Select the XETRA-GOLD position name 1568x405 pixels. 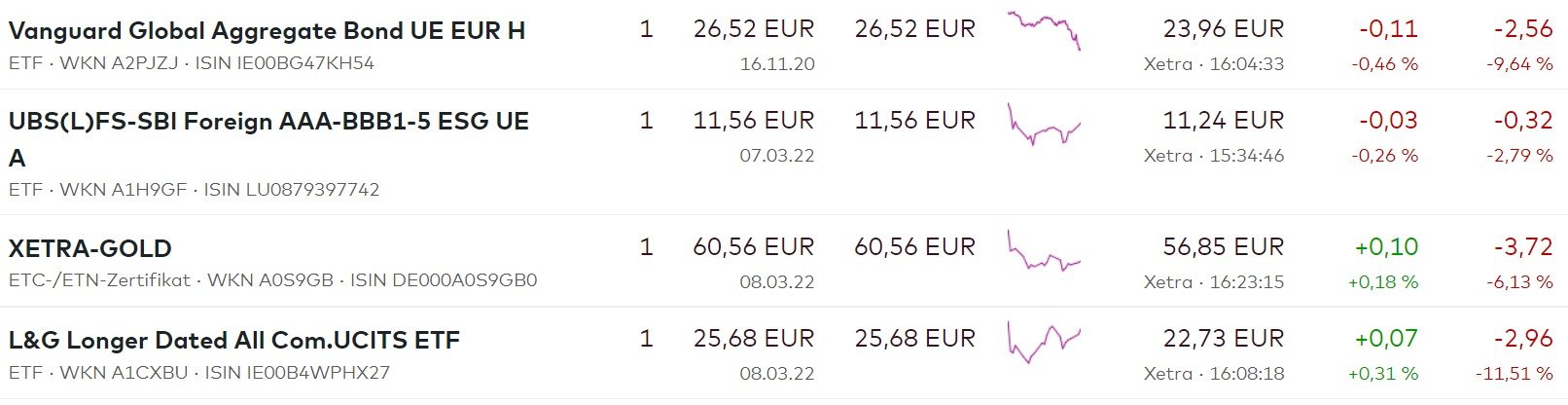tap(90, 248)
